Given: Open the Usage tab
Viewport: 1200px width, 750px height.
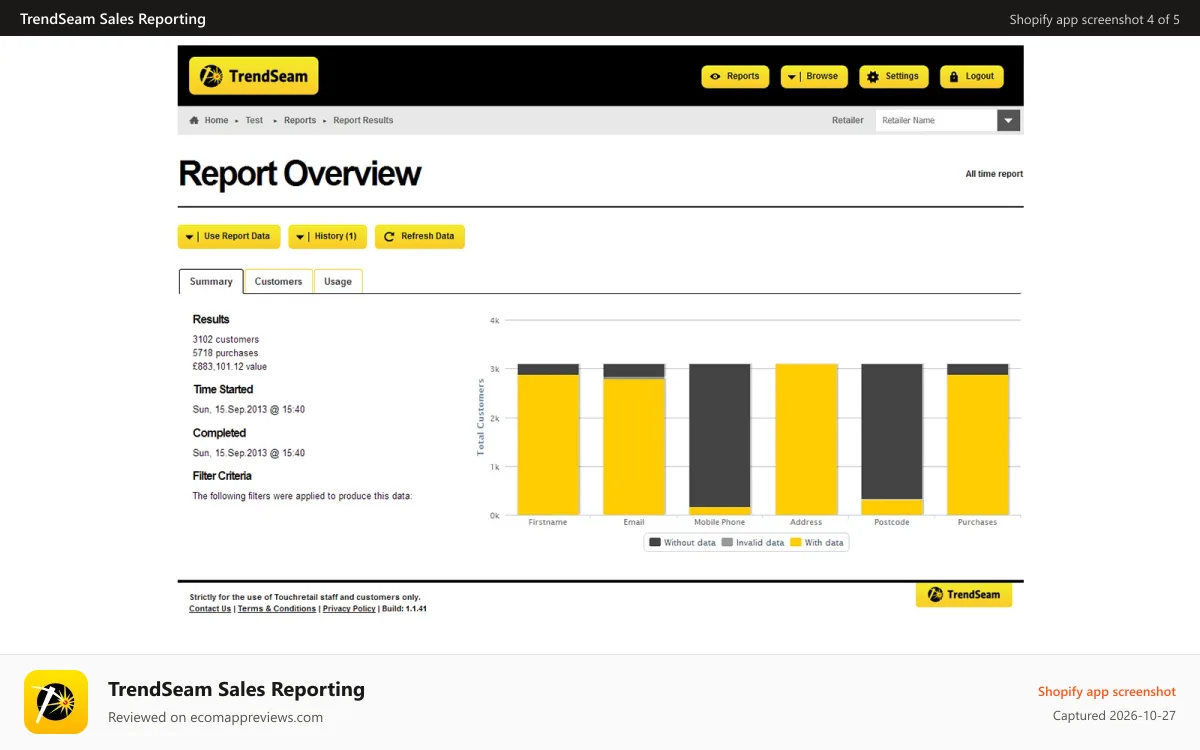Looking at the screenshot, I should (338, 282).
